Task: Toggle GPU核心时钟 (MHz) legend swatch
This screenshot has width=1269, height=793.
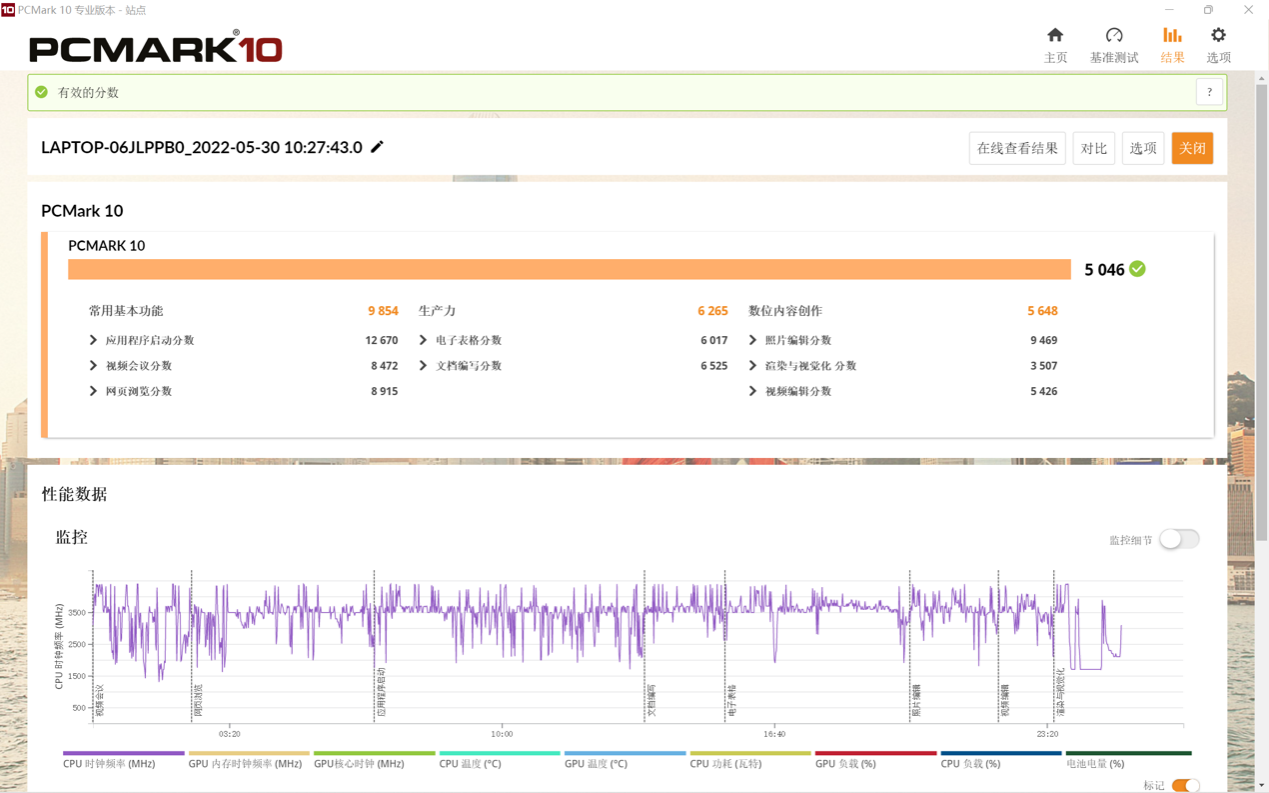Action: (374, 753)
